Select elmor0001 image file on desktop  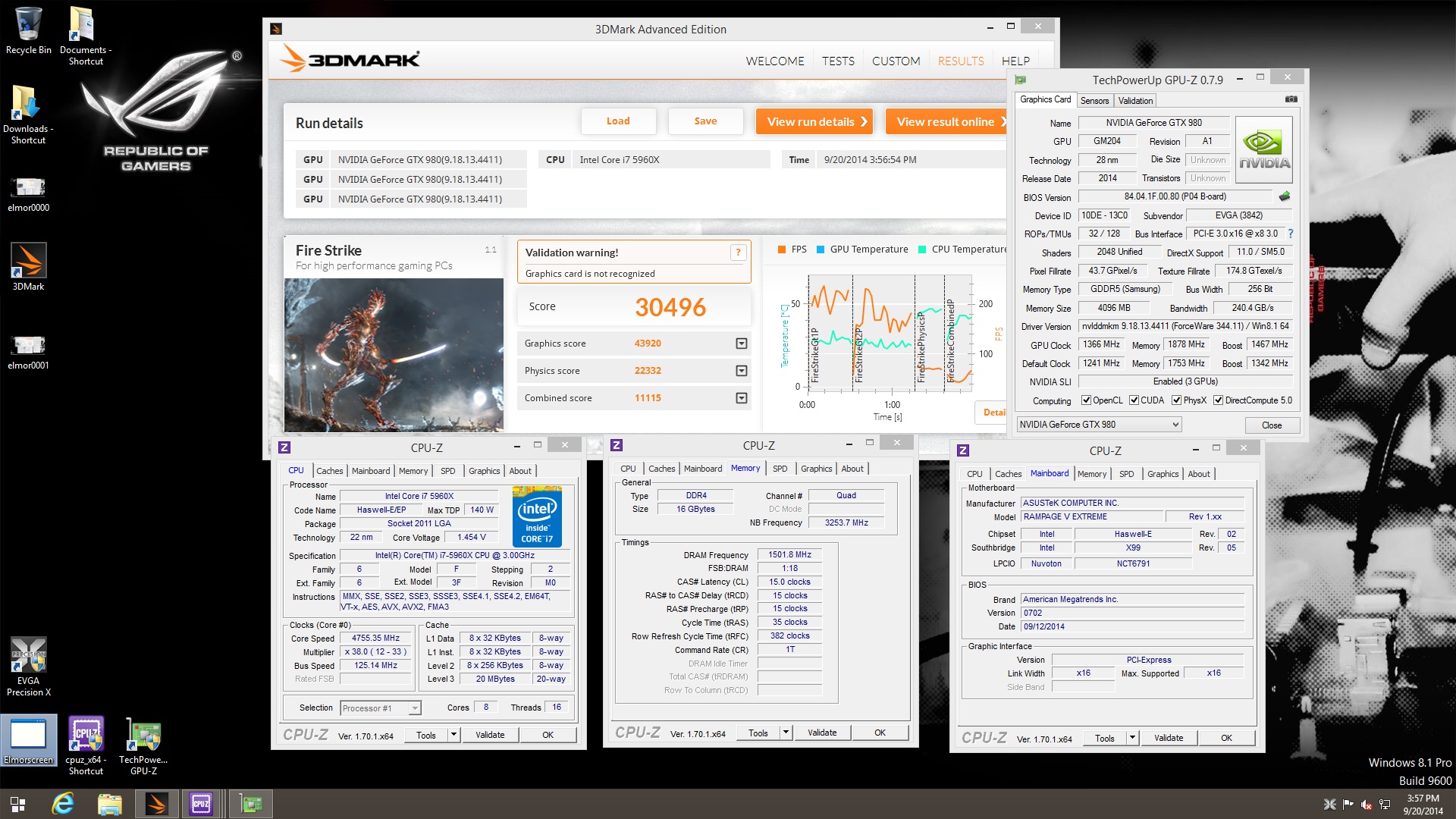pyautogui.click(x=28, y=352)
